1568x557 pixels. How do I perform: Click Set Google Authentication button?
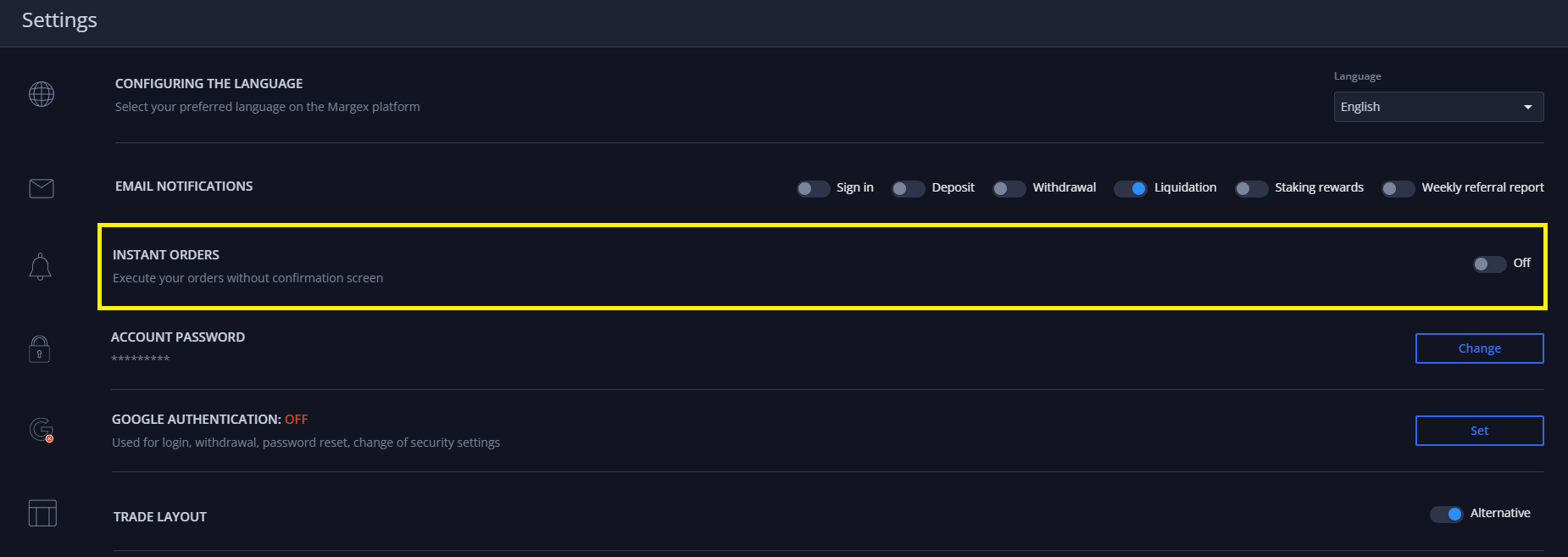[x=1479, y=431]
